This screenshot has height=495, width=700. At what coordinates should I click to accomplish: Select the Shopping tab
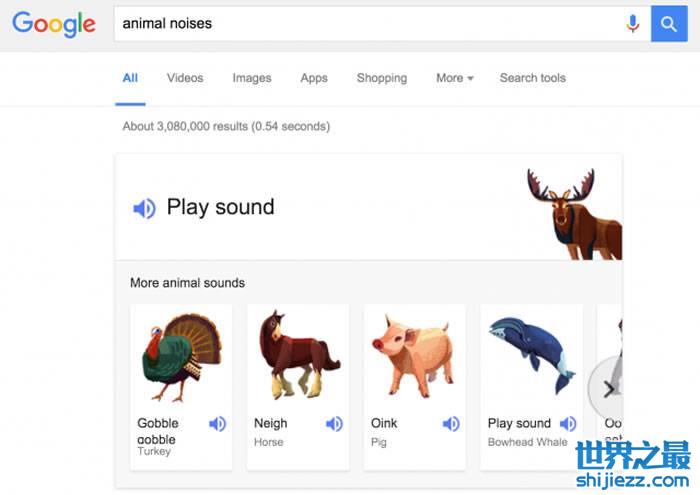point(382,78)
